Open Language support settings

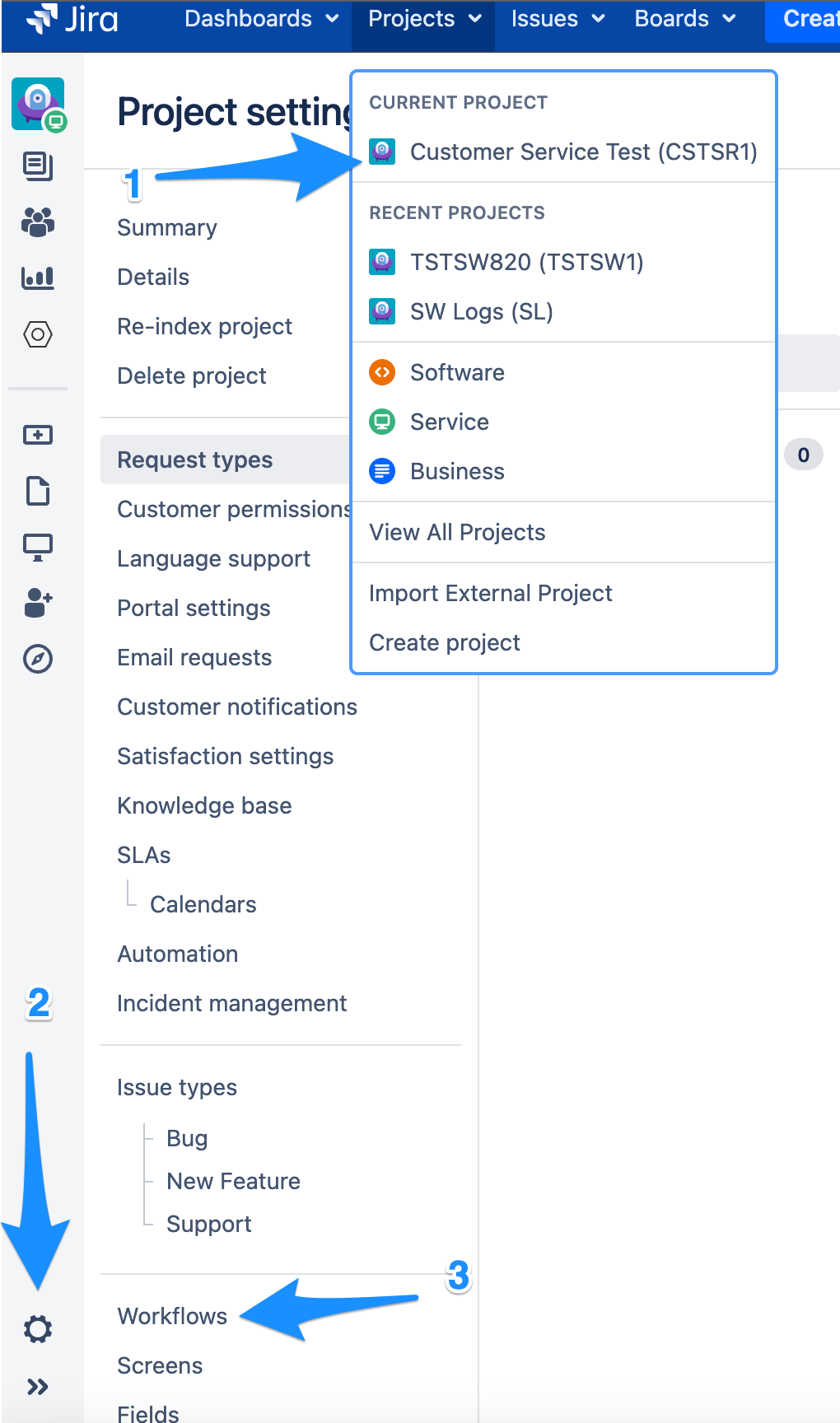pyautogui.click(x=213, y=558)
